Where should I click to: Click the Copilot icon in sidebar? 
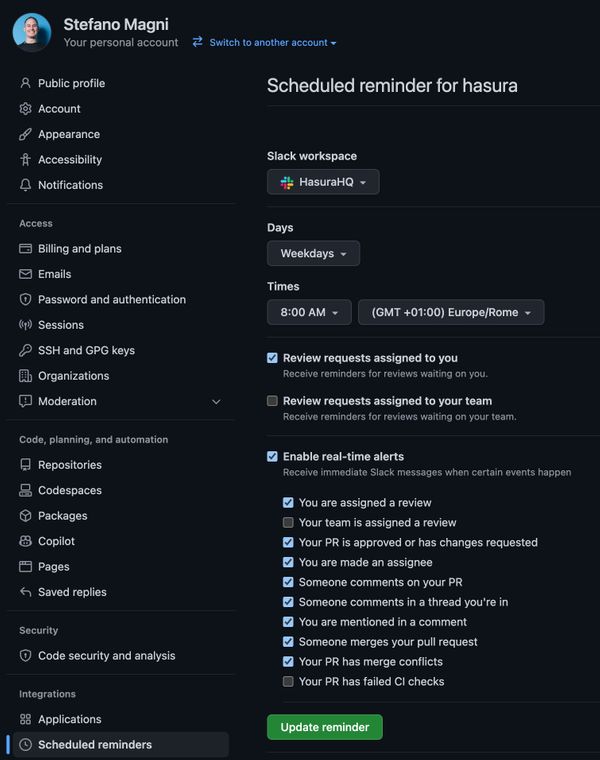pyautogui.click(x=26, y=541)
